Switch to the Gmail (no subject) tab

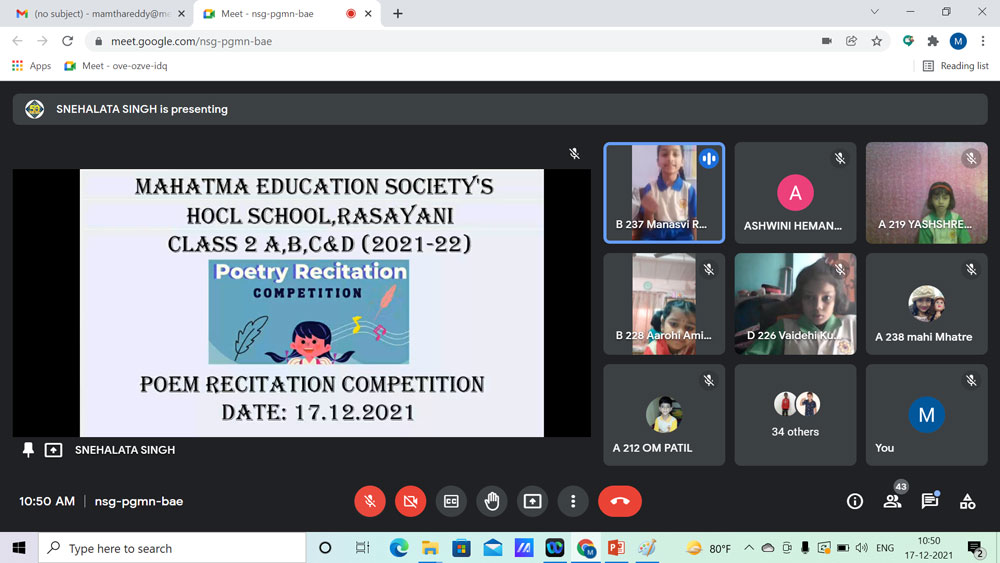tap(95, 14)
